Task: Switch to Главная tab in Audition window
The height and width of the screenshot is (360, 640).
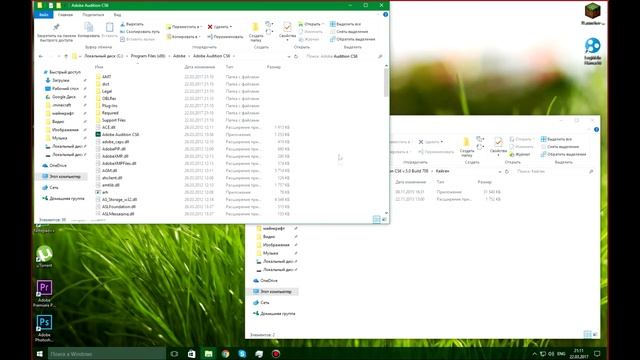Action: click(65, 15)
